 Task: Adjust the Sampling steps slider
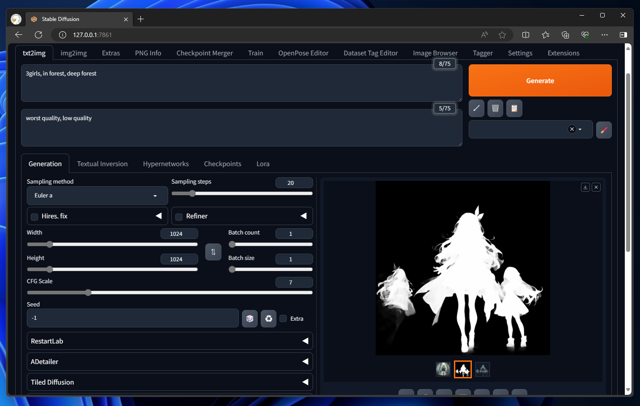coord(242,193)
